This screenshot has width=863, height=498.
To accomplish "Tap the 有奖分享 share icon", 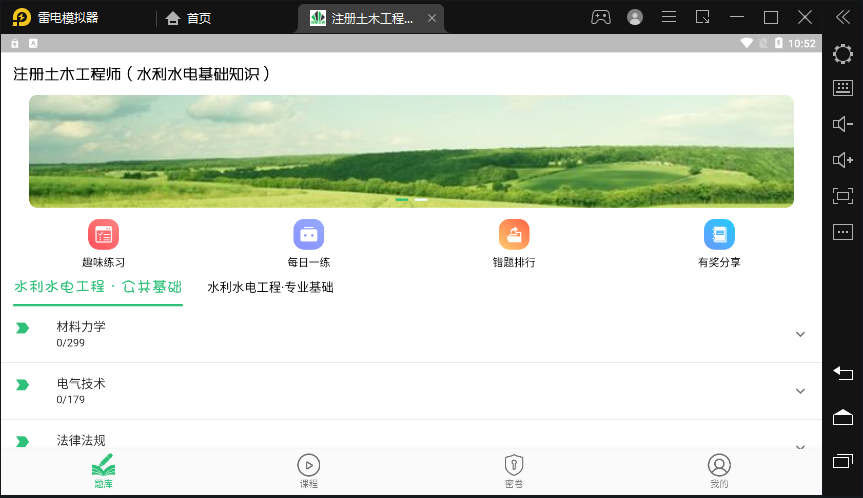I will [x=719, y=235].
